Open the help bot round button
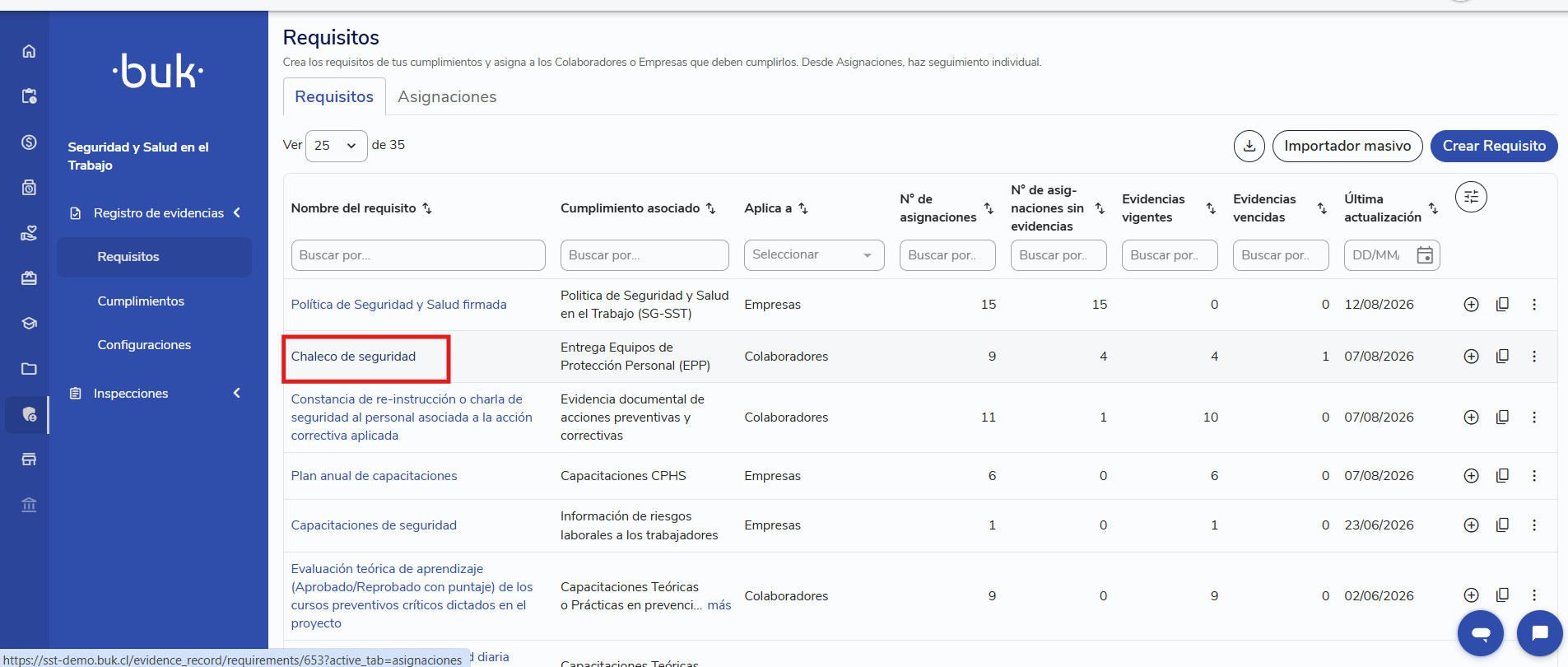Image resolution: width=1568 pixels, height=667 pixels. 1480,633
